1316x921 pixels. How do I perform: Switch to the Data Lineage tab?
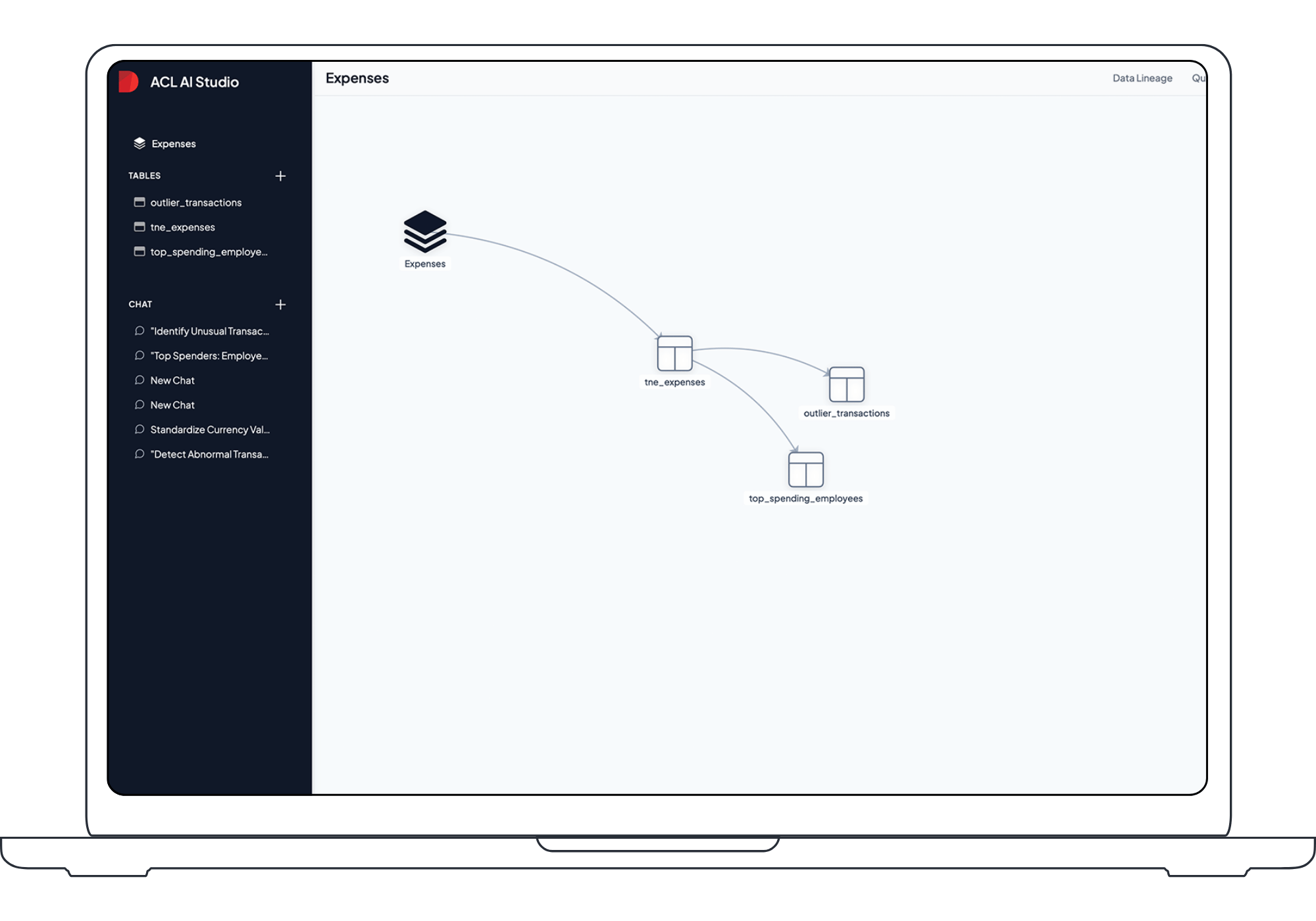tap(1142, 78)
